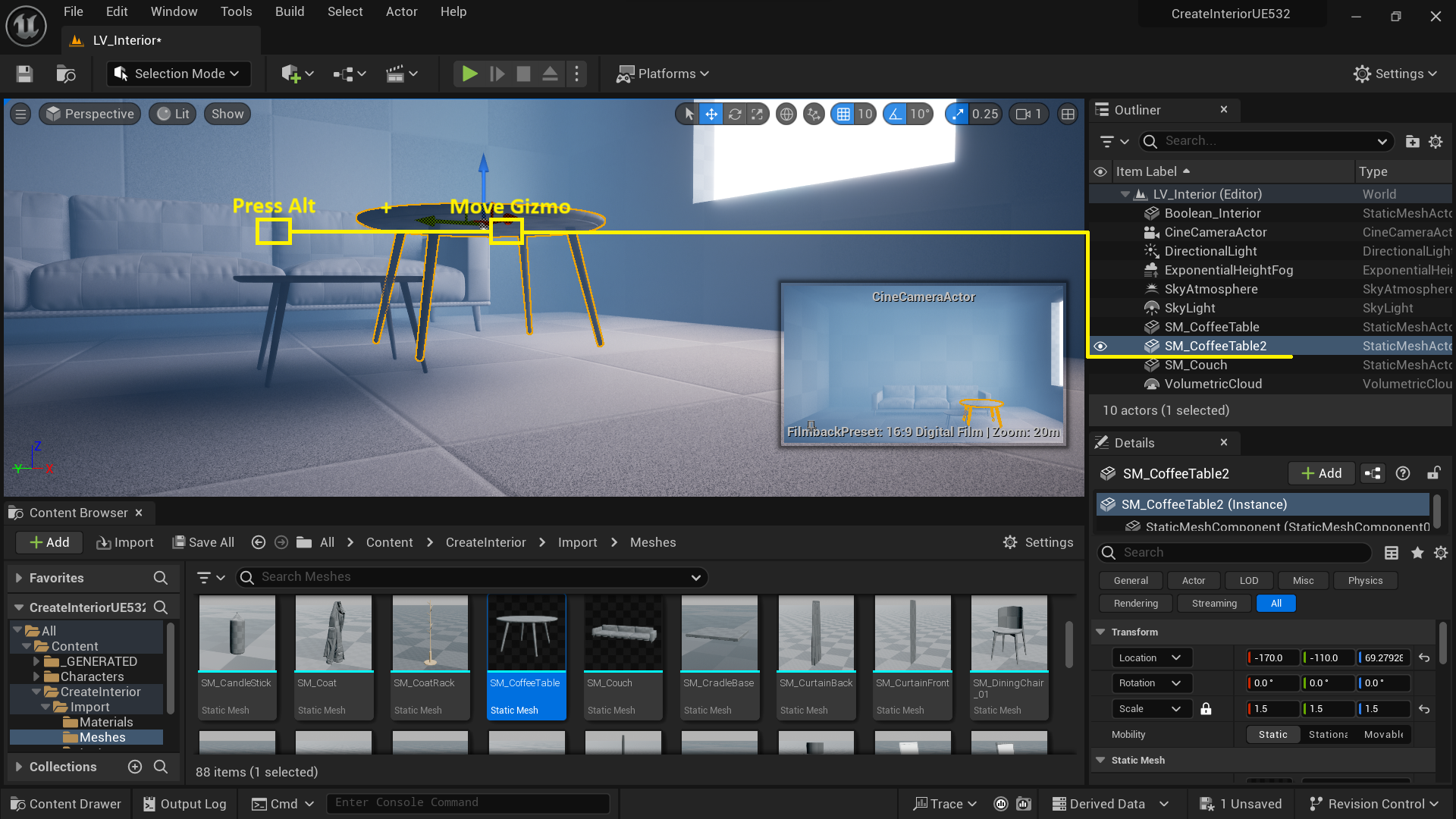Enable surface snapping in the viewport toolbar
This screenshot has height=819, width=1456.
(x=814, y=114)
